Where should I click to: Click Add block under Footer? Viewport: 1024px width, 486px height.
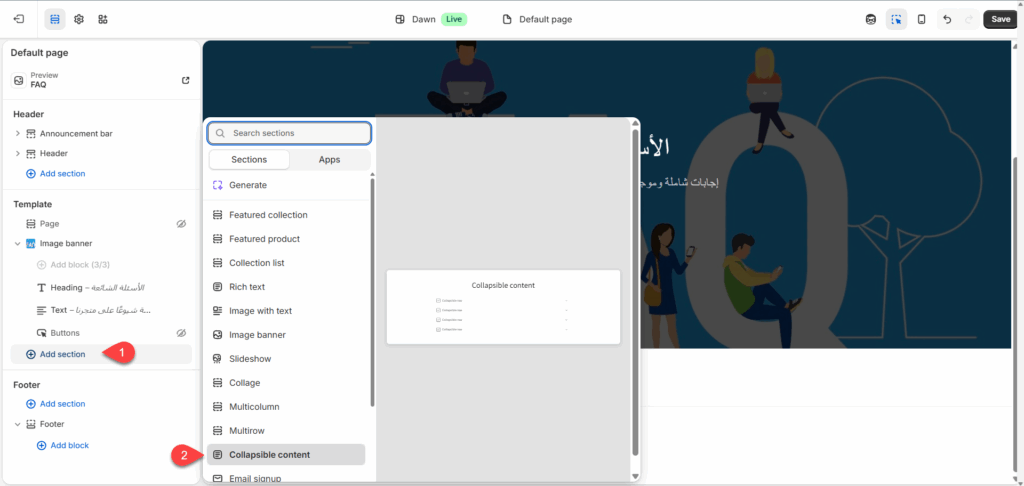pyautogui.click(x=69, y=445)
